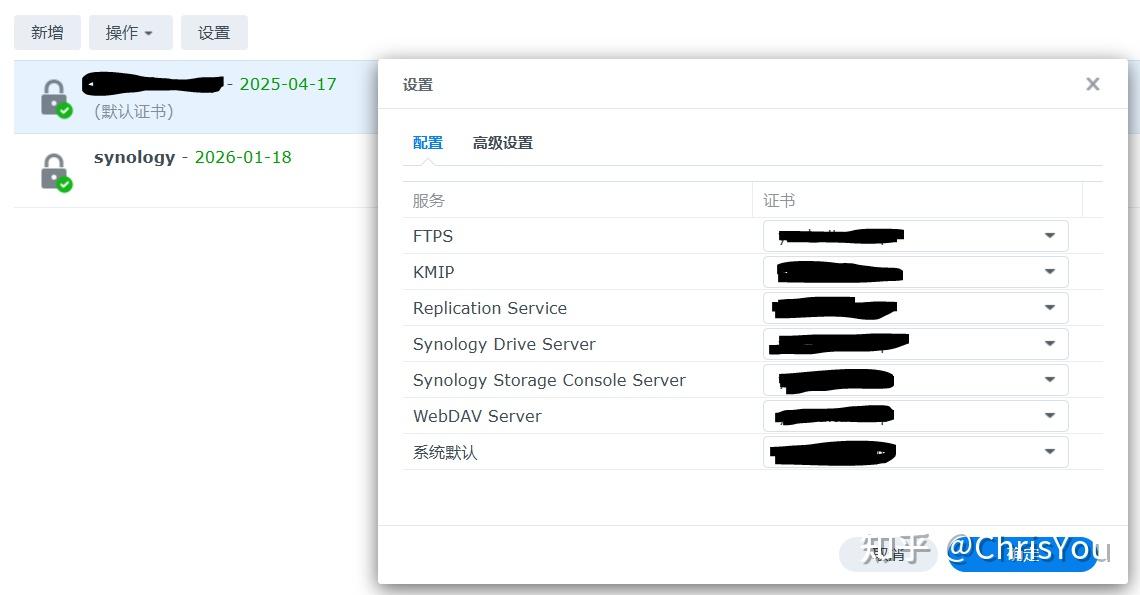This screenshot has height=595, width=1140.
Task: Open the Replication Service certificate dropdown
Action: 1049,307
